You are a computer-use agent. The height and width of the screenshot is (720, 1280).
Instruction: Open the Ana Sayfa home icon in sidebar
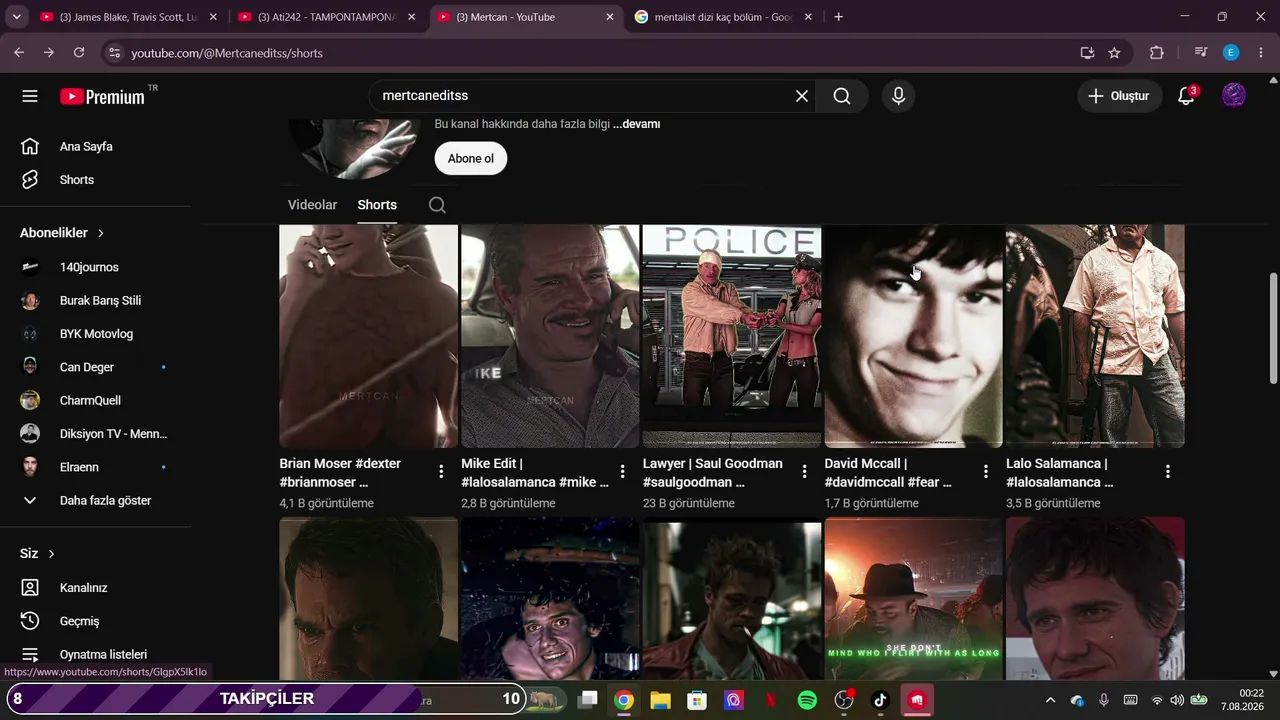[30, 146]
